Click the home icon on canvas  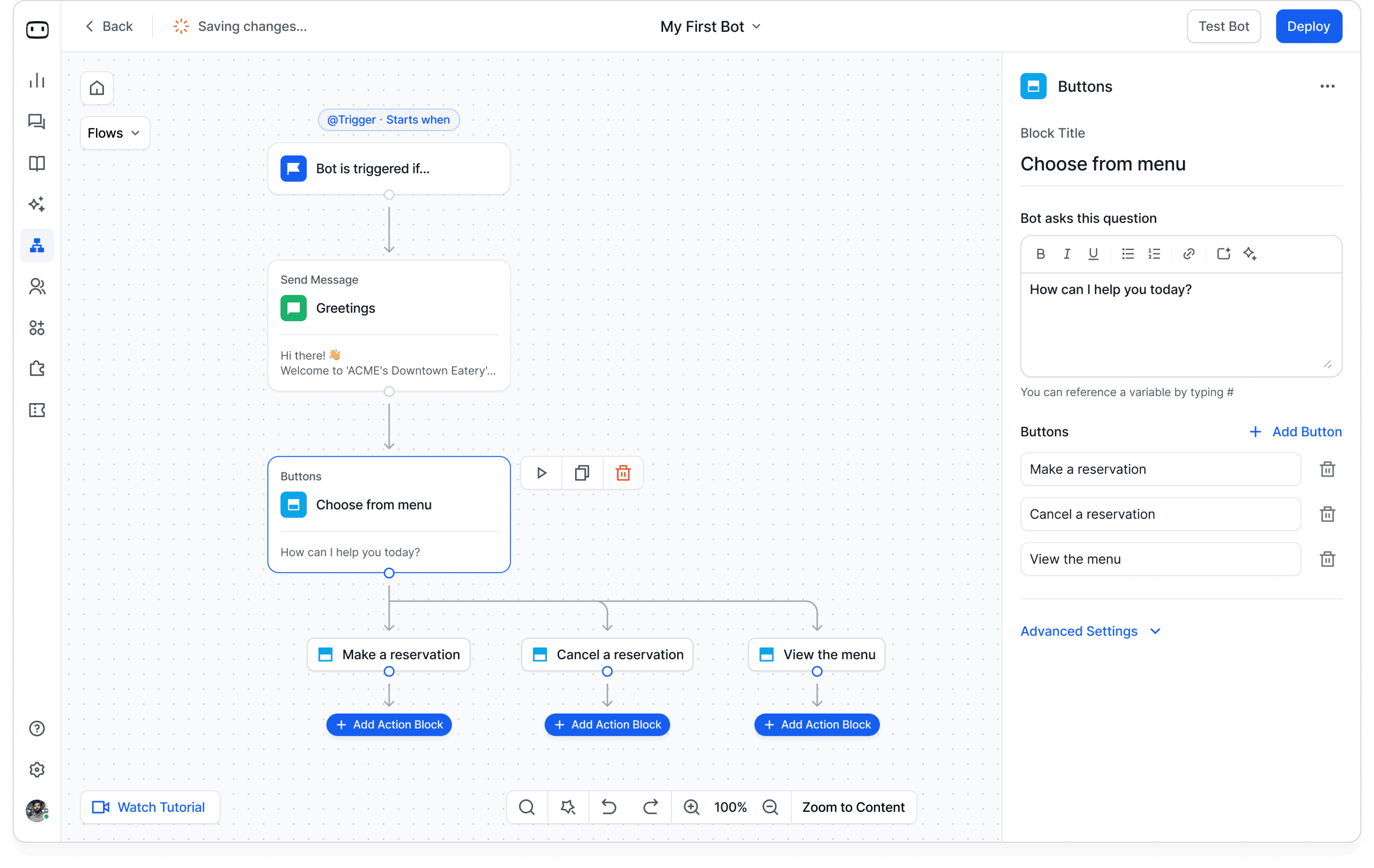coord(97,88)
